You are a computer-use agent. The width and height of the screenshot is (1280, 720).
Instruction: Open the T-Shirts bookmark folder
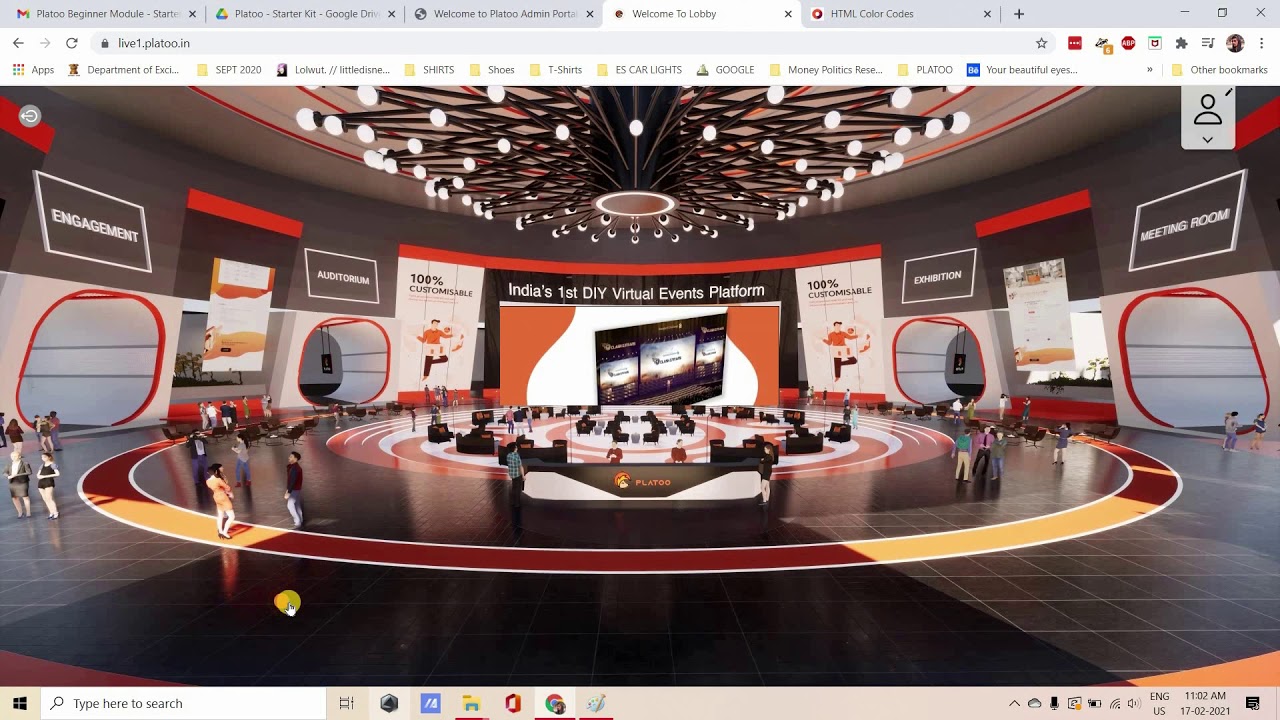click(x=555, y=70)
